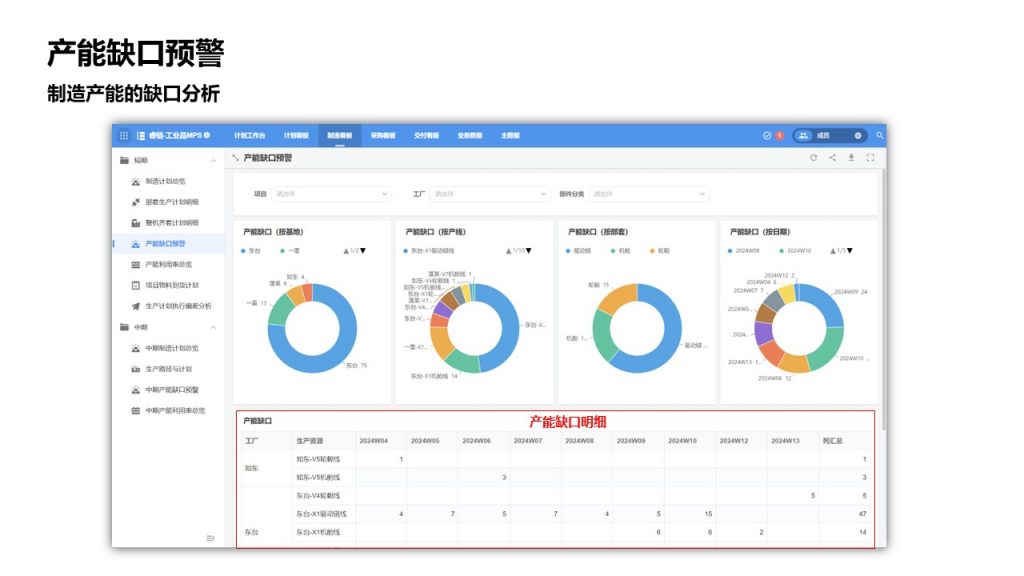Image resolution: width=1024 pixels, height=576 pixels.
Task: Go to previous legend page in 按日期 chart
Action: coord(833,251)
